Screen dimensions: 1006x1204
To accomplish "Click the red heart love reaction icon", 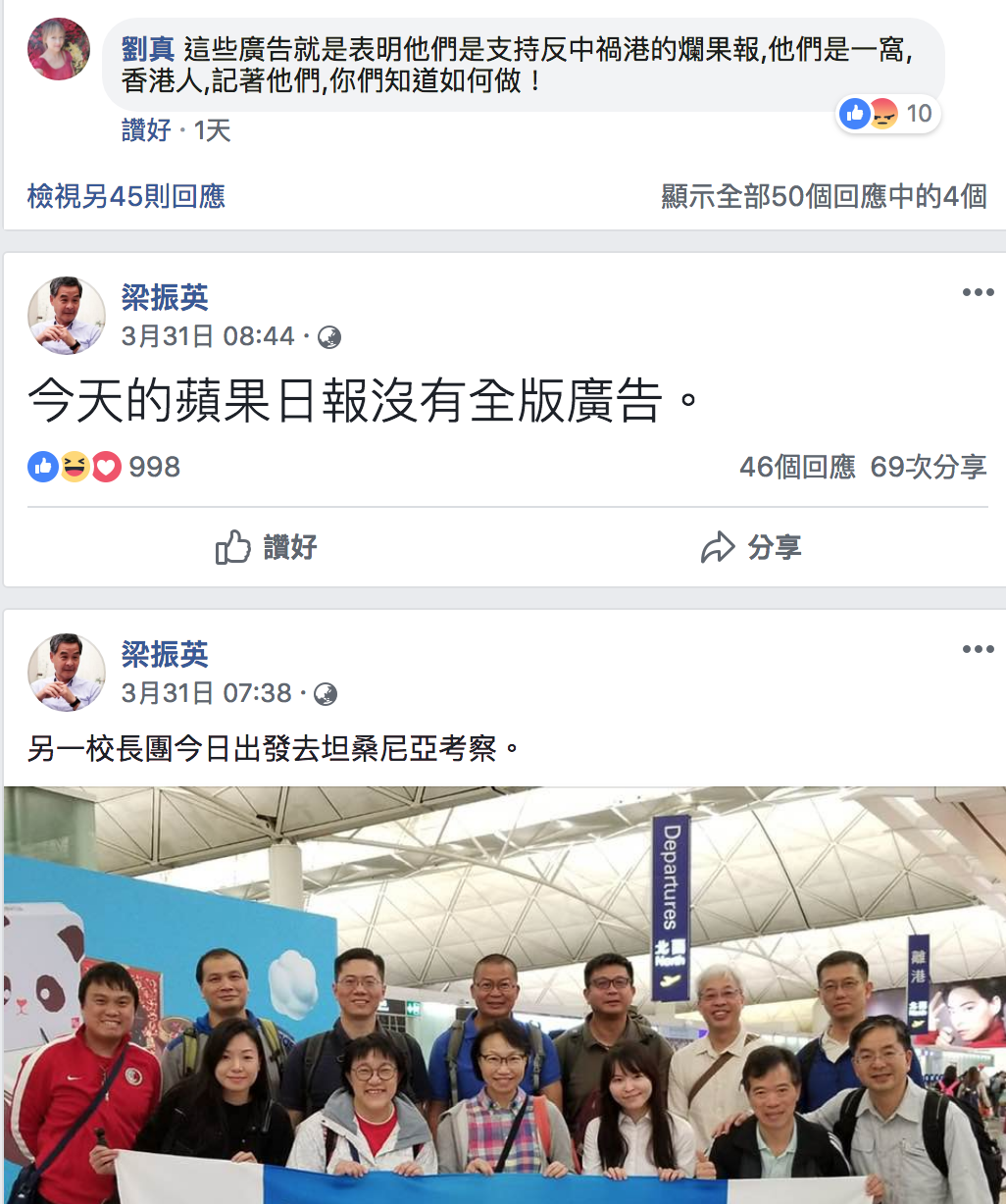I will (x=106, y=467).
